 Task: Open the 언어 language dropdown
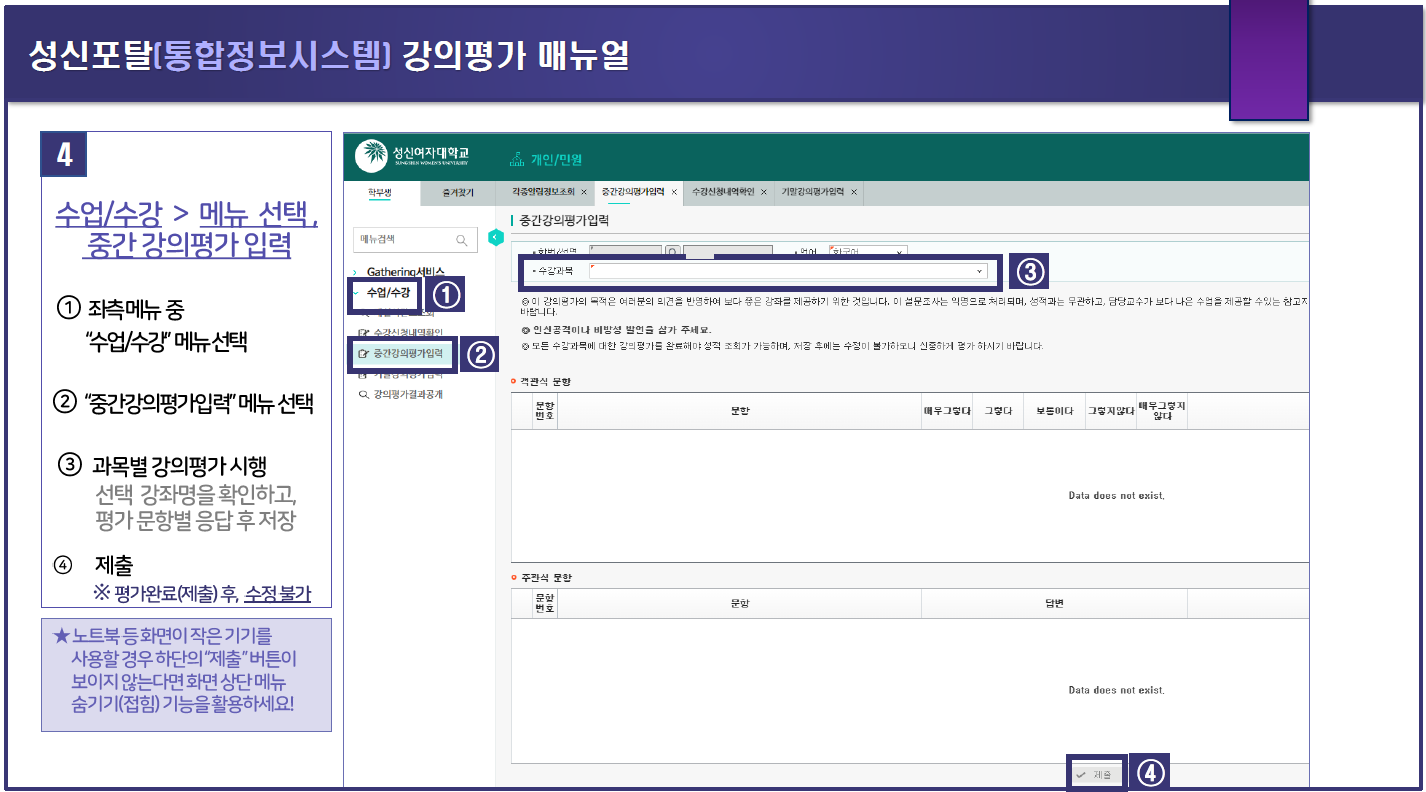click(x=899, y=252)
